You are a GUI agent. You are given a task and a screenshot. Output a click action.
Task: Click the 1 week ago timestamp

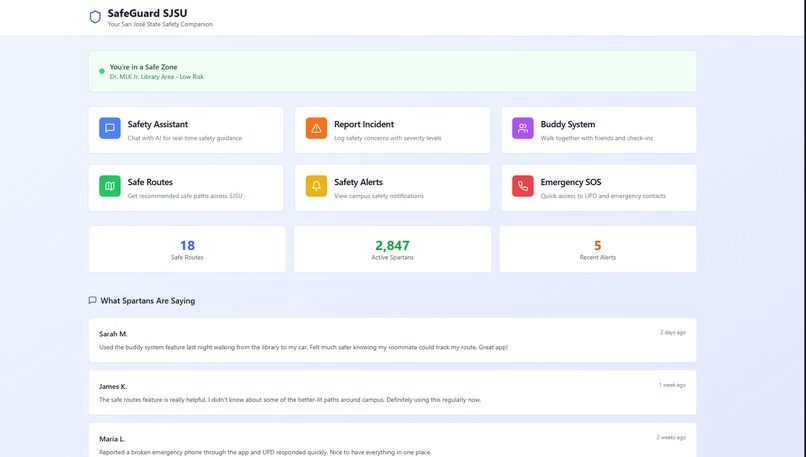click(672, 385)
